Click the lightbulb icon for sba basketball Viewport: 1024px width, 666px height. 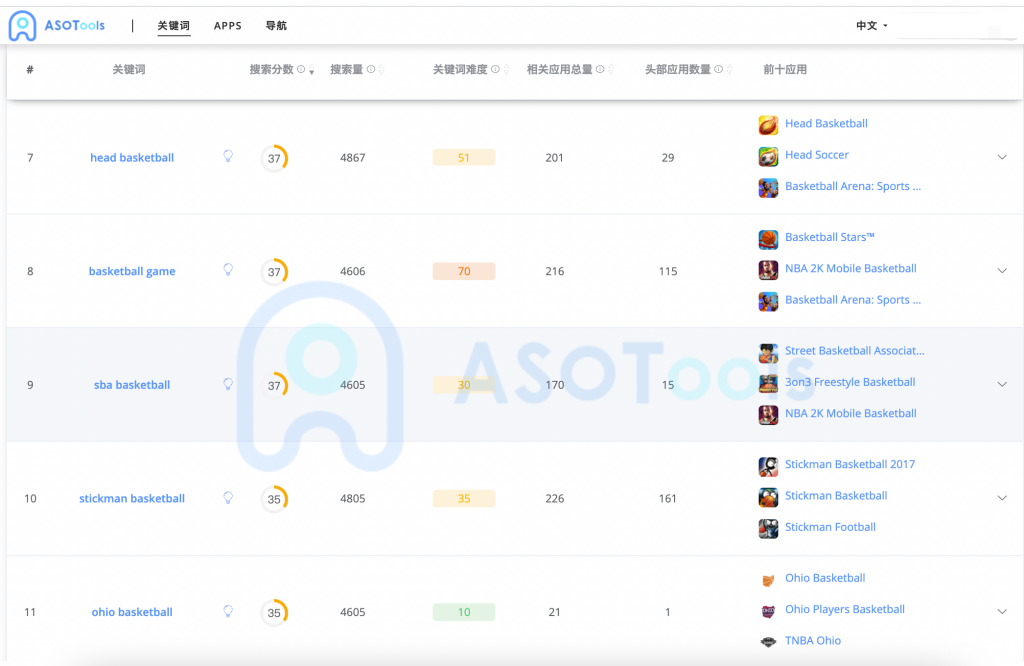coord(228,384)
